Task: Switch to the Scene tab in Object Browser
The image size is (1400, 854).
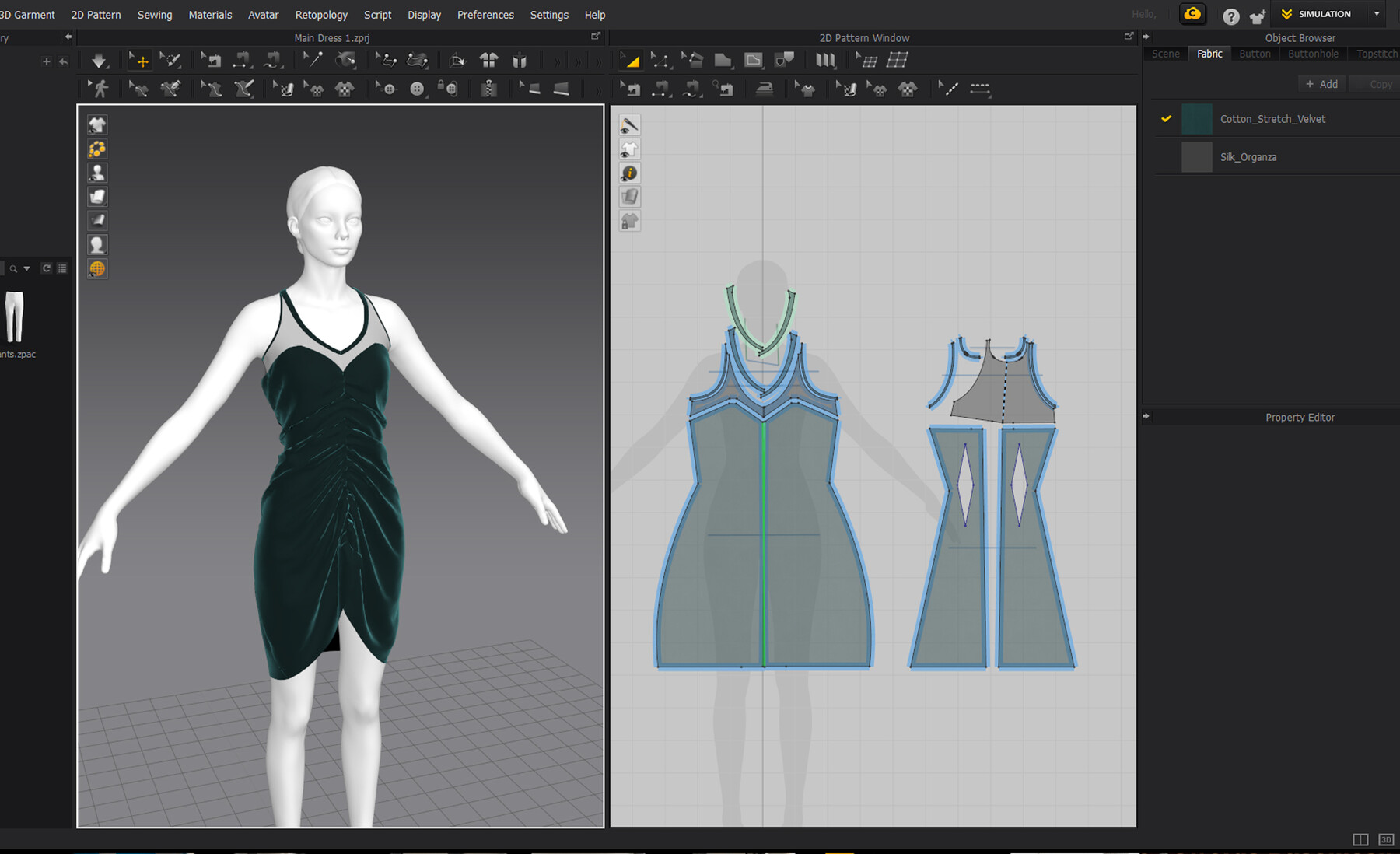Action: point(1165,54)
